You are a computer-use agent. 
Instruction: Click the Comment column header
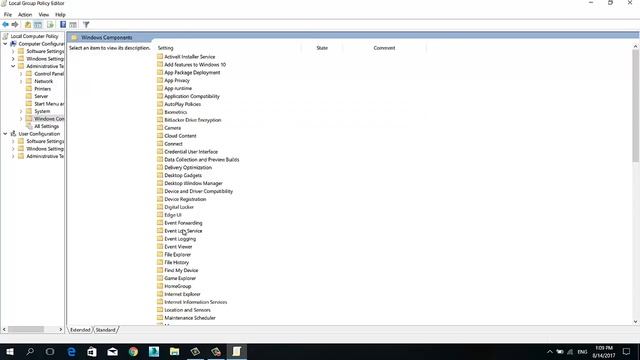point(384,48)
